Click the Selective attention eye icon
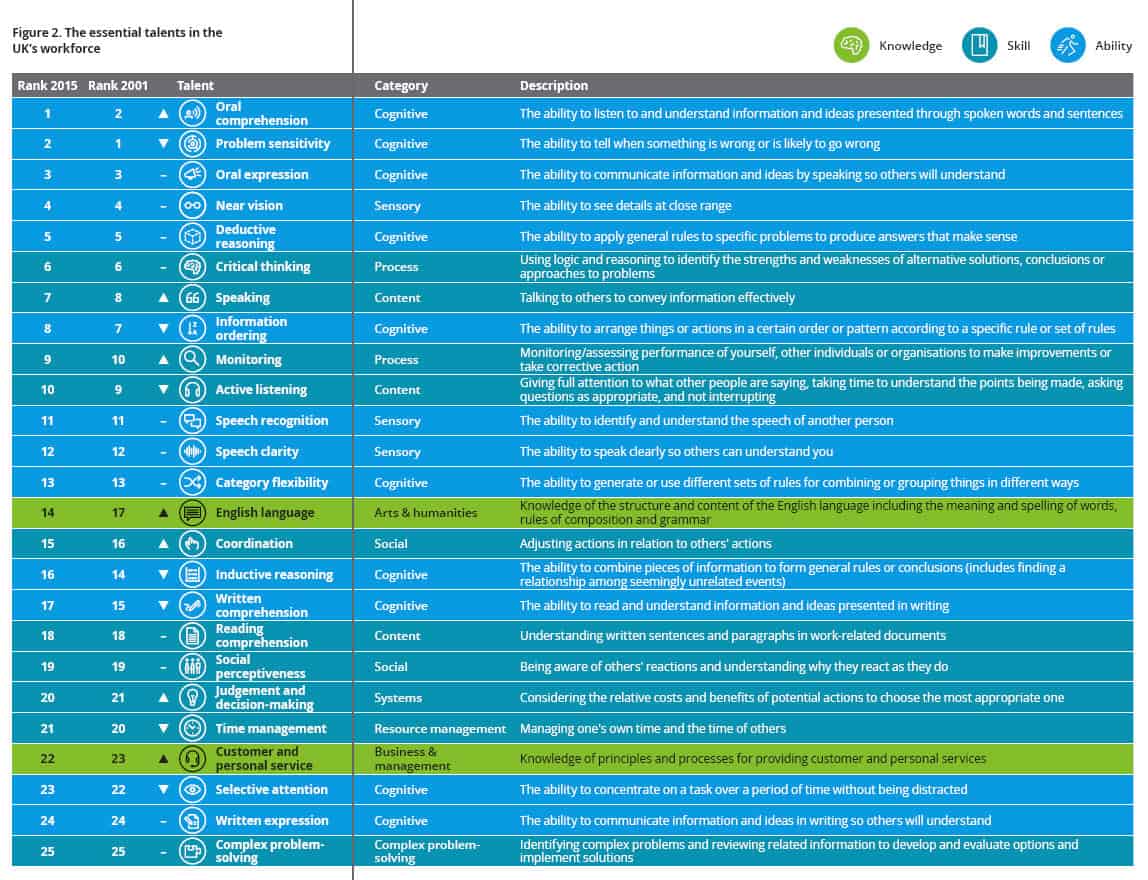Viewport: 1148px width, 880px height. coord(192,789)
